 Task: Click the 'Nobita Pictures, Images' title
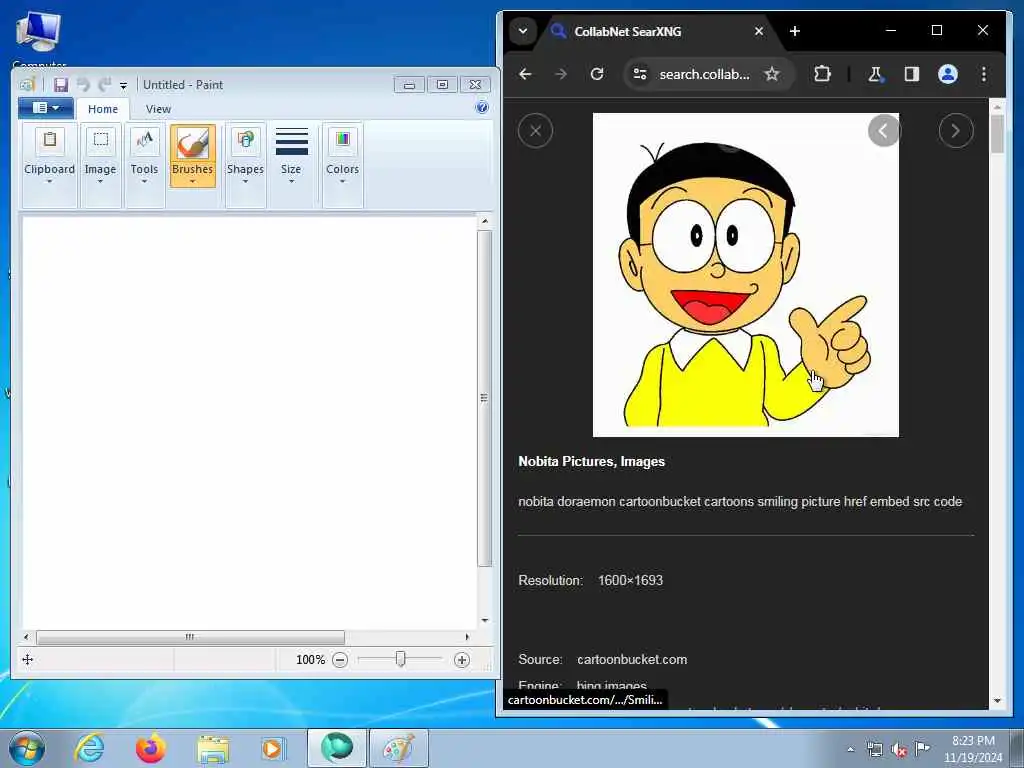[x=592, y=461]
